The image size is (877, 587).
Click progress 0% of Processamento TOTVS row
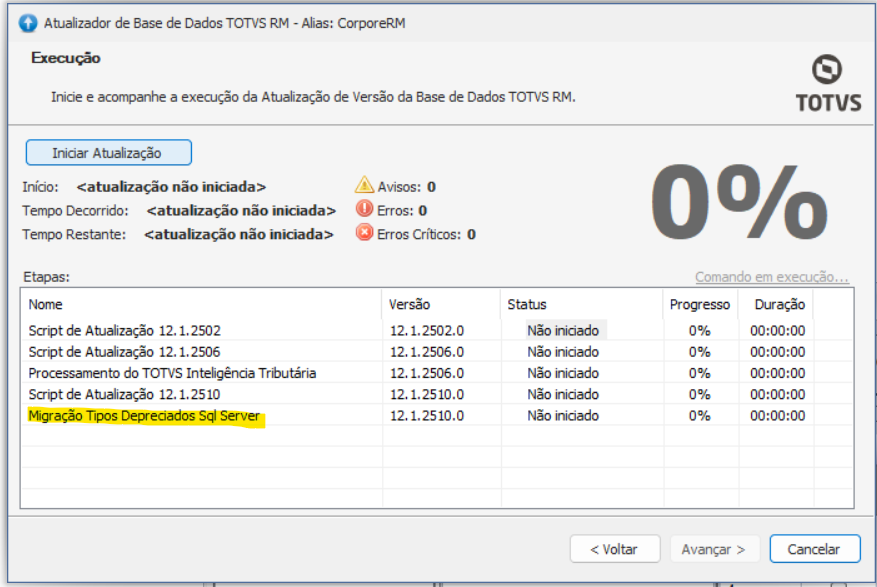[700, 373]
